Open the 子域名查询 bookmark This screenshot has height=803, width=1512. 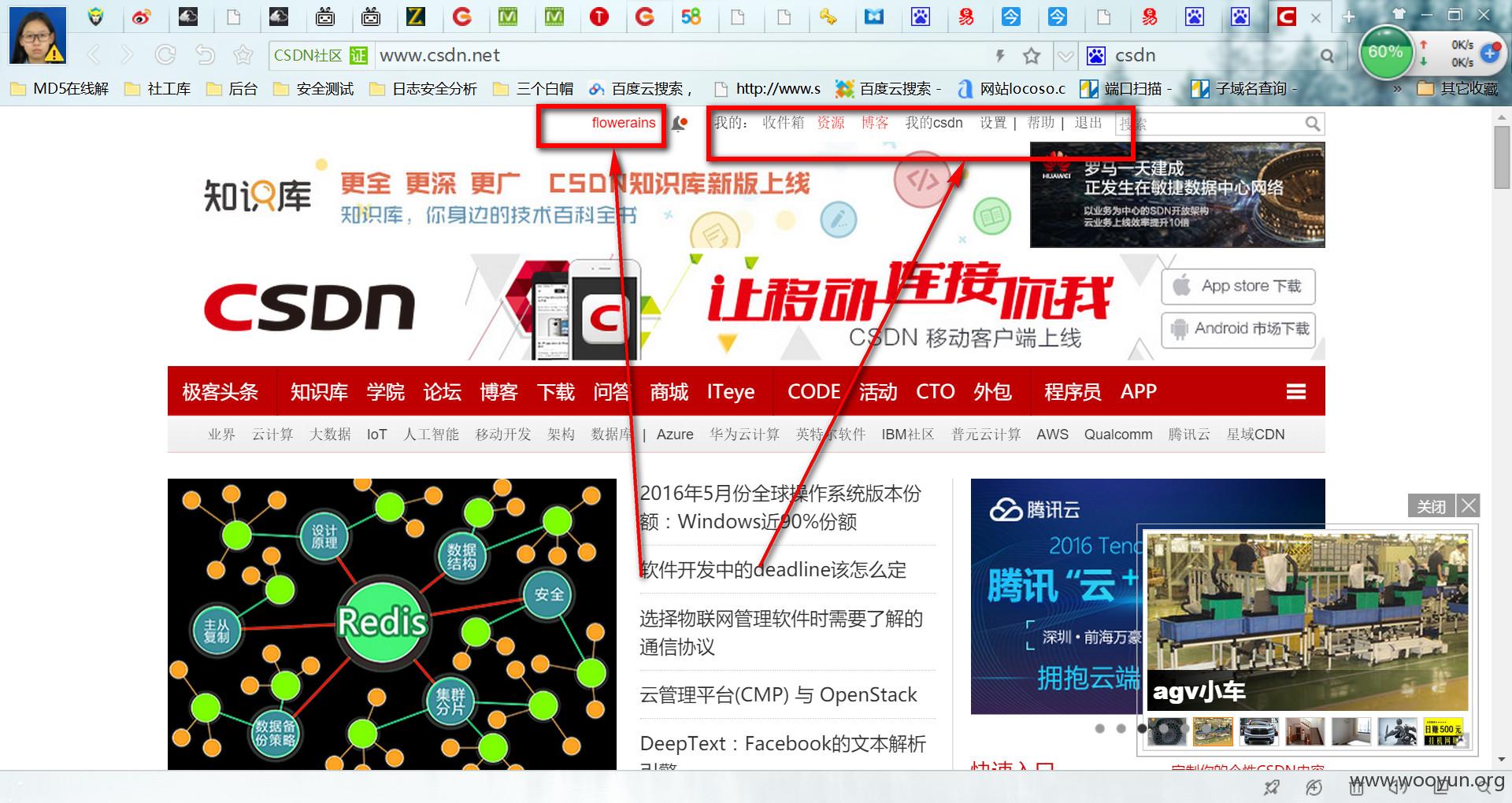pyautogui.click(x=1244, y=89)
